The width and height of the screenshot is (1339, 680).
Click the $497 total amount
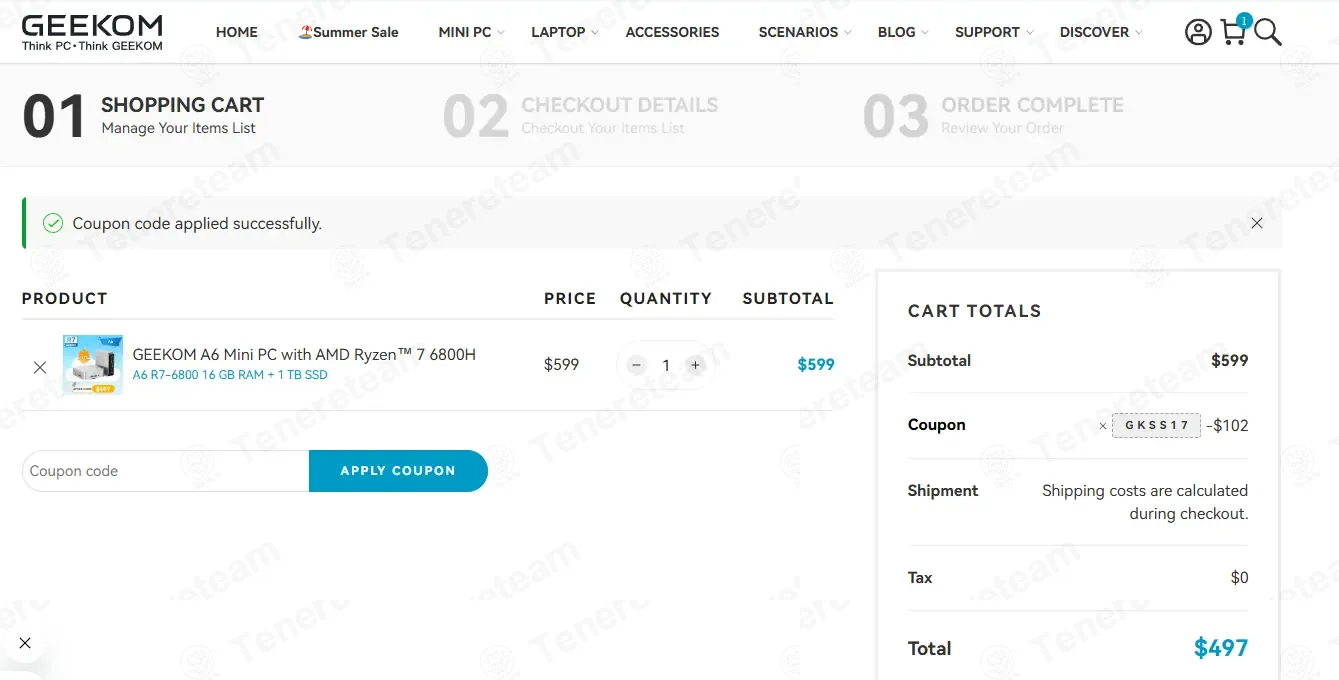tap(1221, 648)
